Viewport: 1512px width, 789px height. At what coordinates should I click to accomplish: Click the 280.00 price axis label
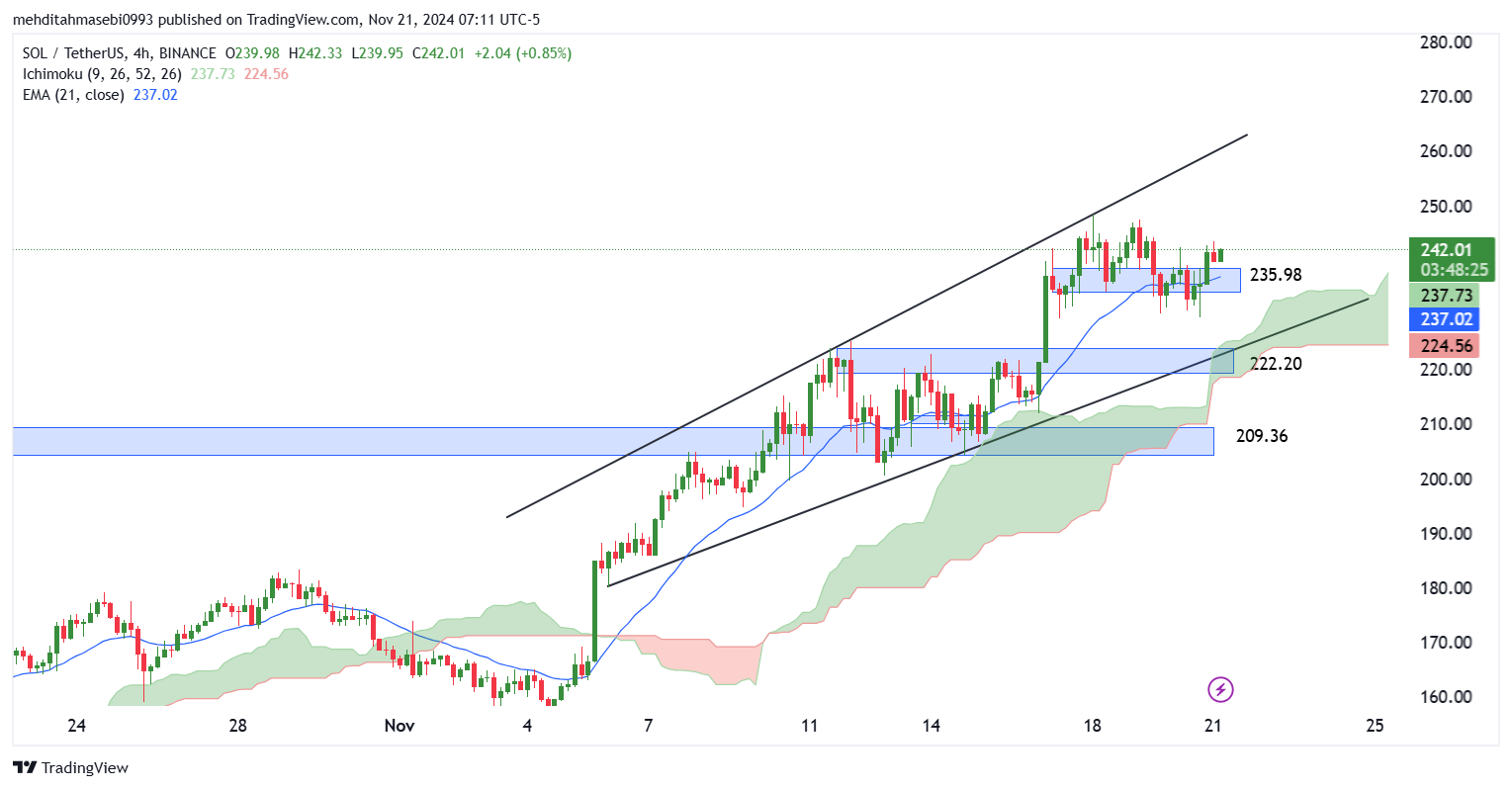[x=1446, y=43]
